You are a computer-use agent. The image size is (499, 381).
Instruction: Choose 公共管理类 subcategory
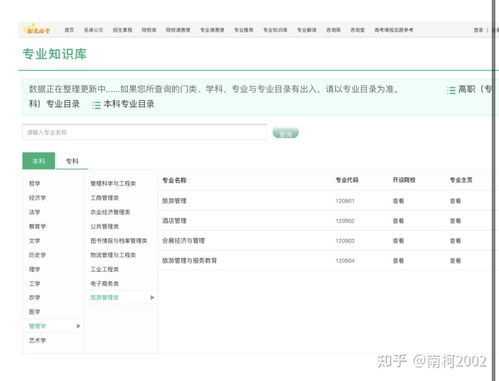pos(105,226)
